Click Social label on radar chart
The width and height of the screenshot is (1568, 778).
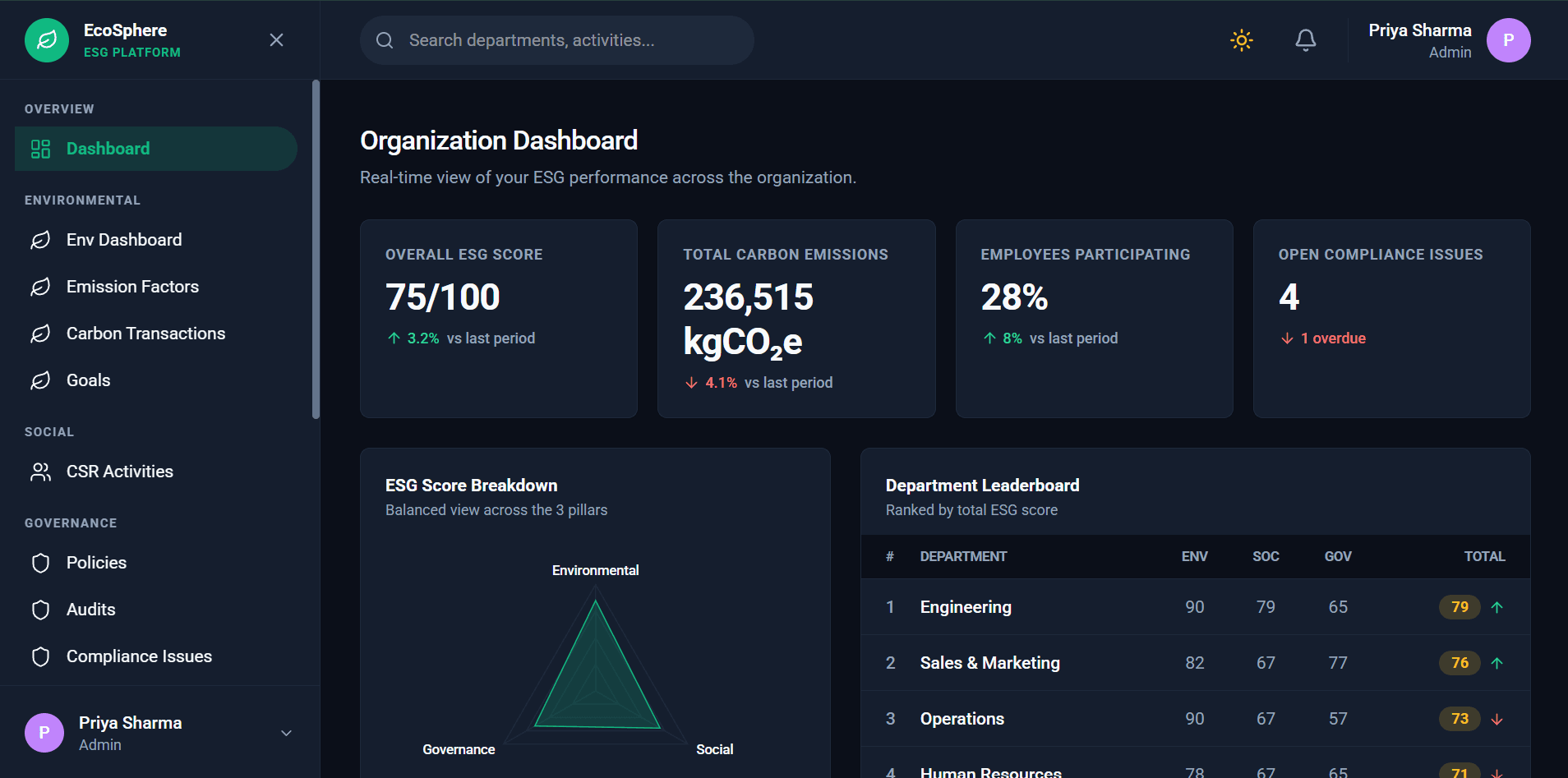(714, 749)
